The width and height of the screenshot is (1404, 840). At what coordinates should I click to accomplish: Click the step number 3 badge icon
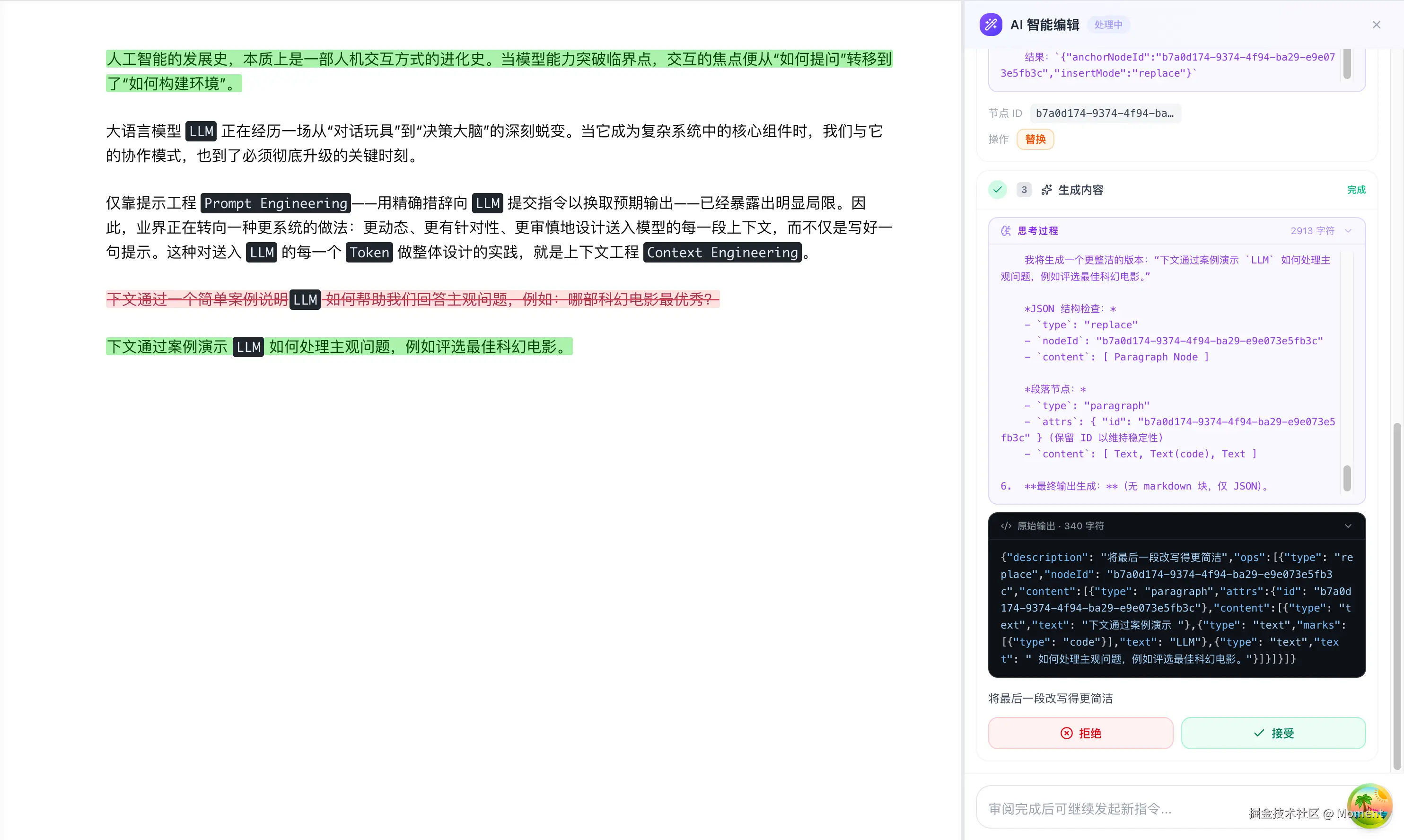pos(1024,190)
